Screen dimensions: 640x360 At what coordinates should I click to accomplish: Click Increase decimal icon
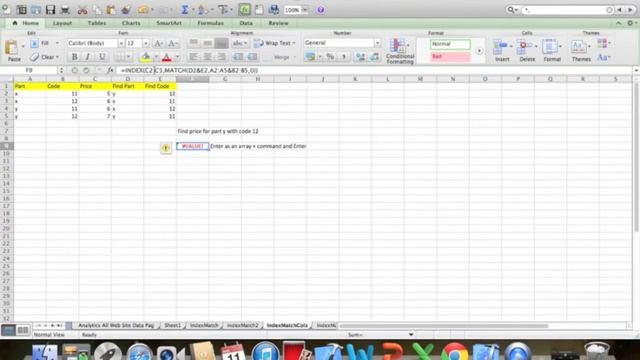click(360, 57)
